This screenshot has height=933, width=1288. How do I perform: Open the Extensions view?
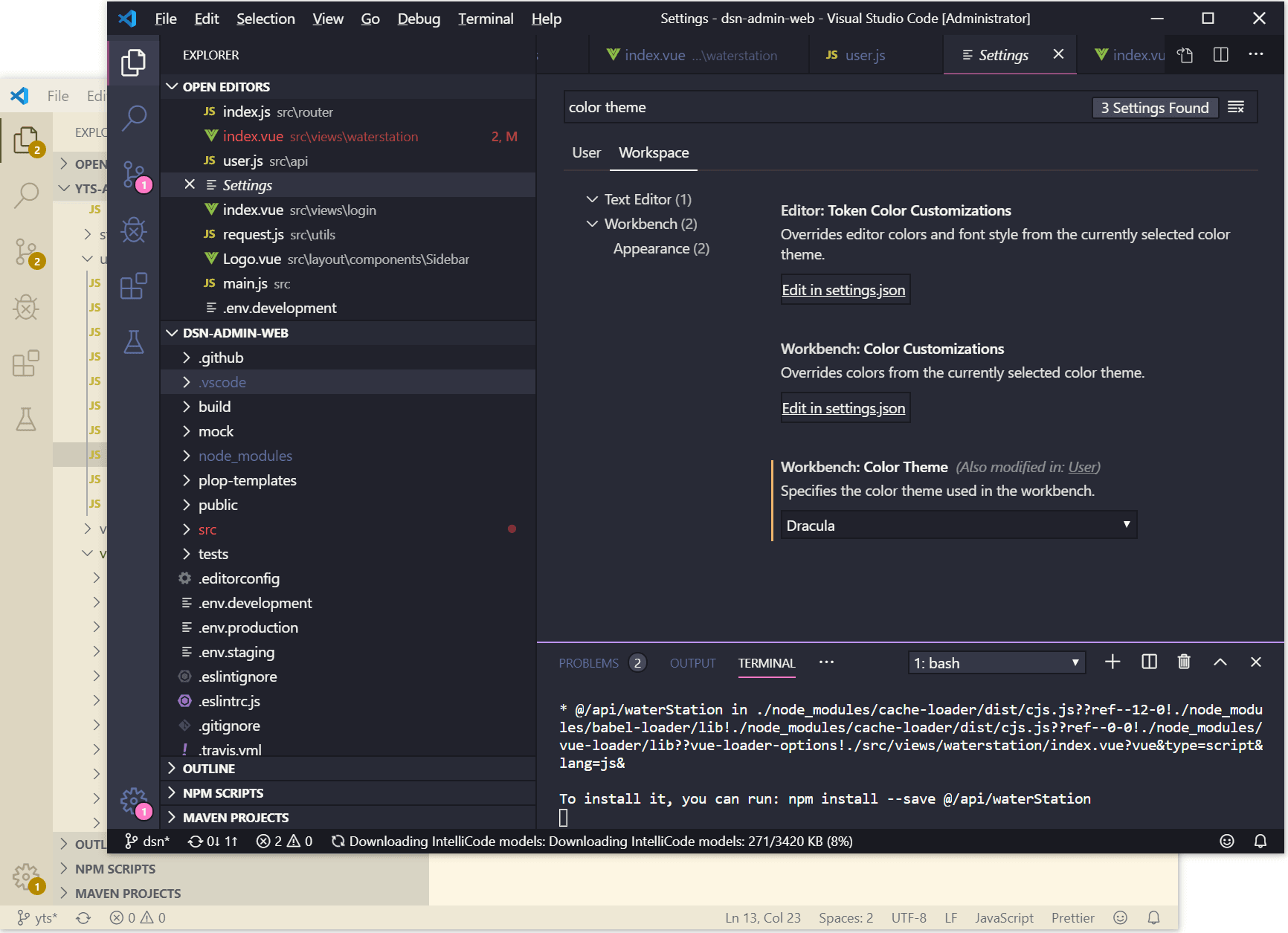point(134,286)
